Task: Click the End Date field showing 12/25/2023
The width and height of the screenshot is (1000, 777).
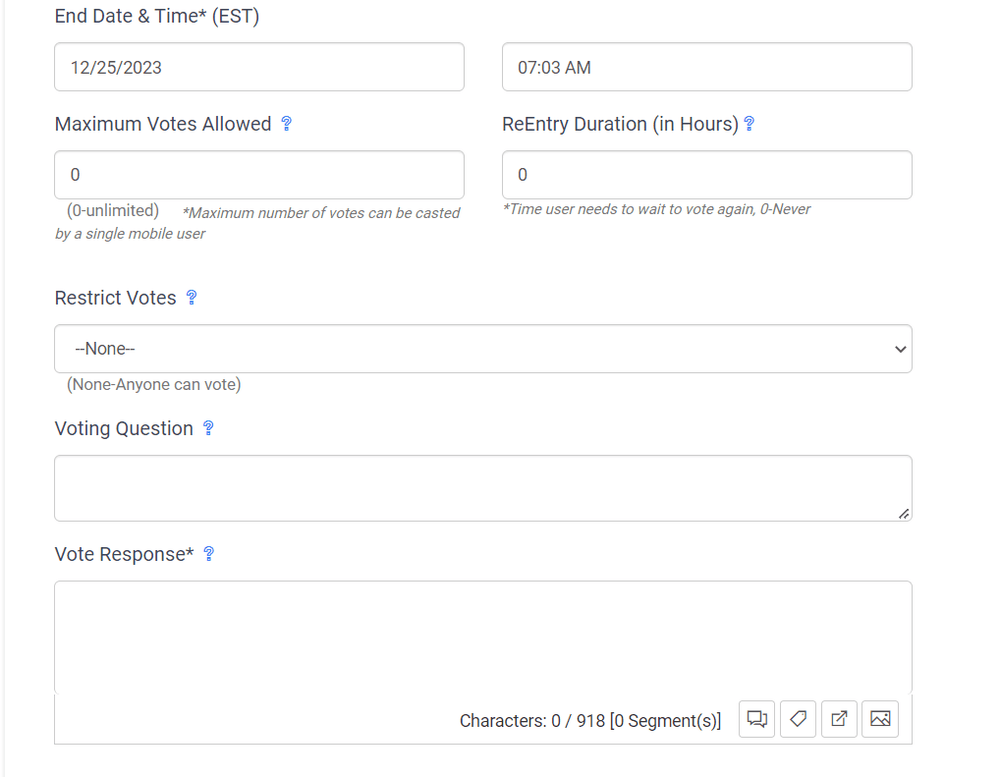Action: tap(259, 67)
